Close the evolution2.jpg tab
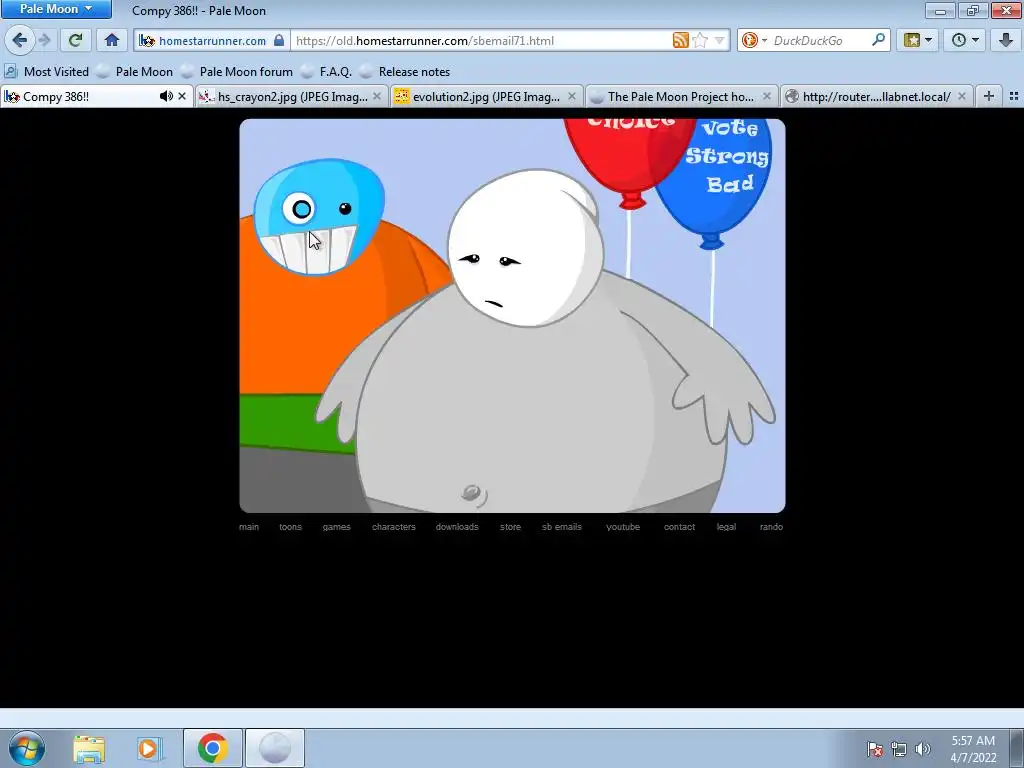This screenshot has width=1024, height=768. (x=572, y=97)
